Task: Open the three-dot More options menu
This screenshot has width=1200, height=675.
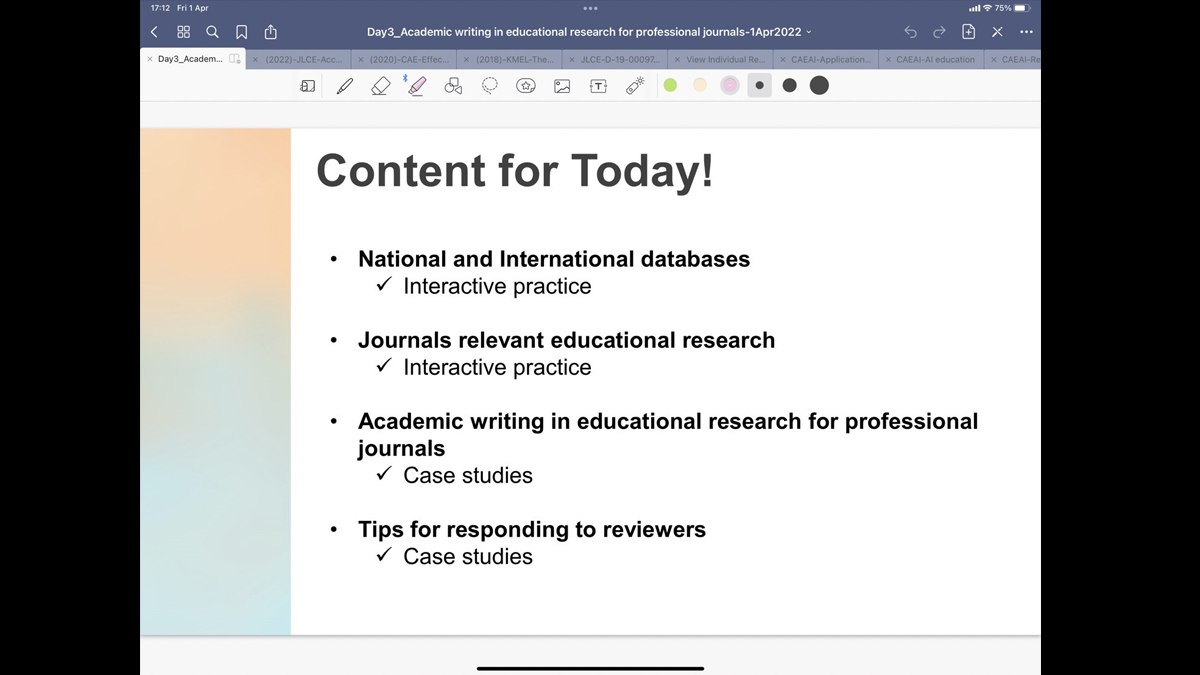Action: (x=1026, y=32)
